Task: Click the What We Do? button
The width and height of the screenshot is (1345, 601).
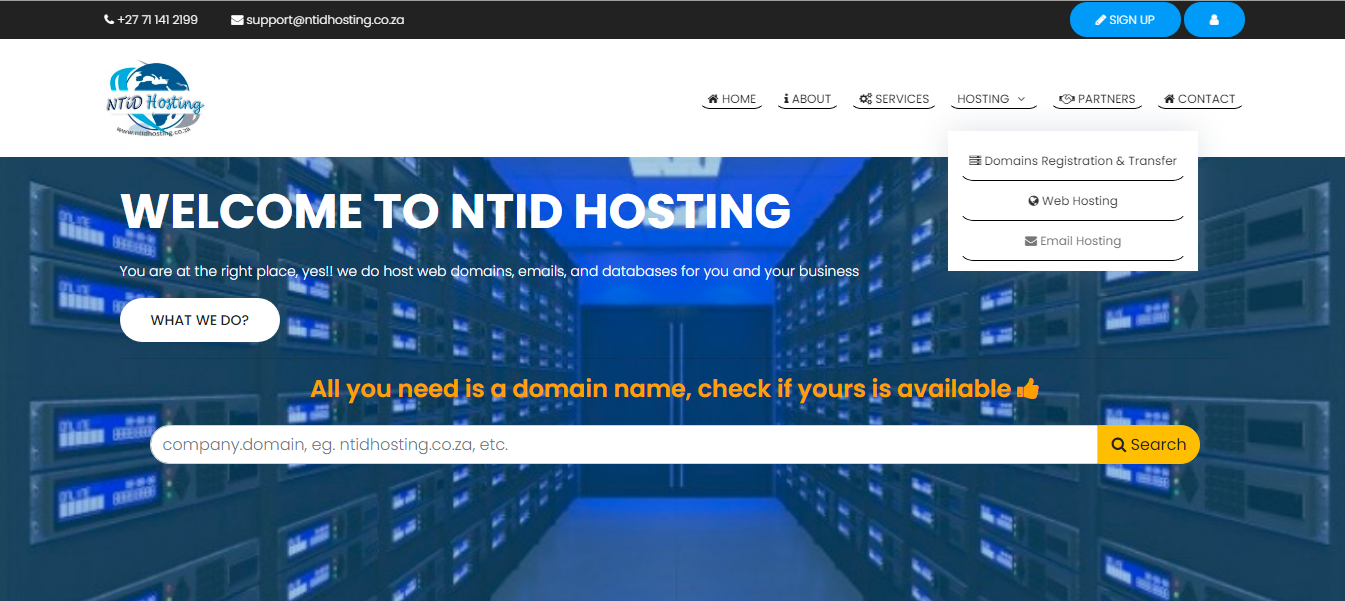Action: tap(200, 320)
